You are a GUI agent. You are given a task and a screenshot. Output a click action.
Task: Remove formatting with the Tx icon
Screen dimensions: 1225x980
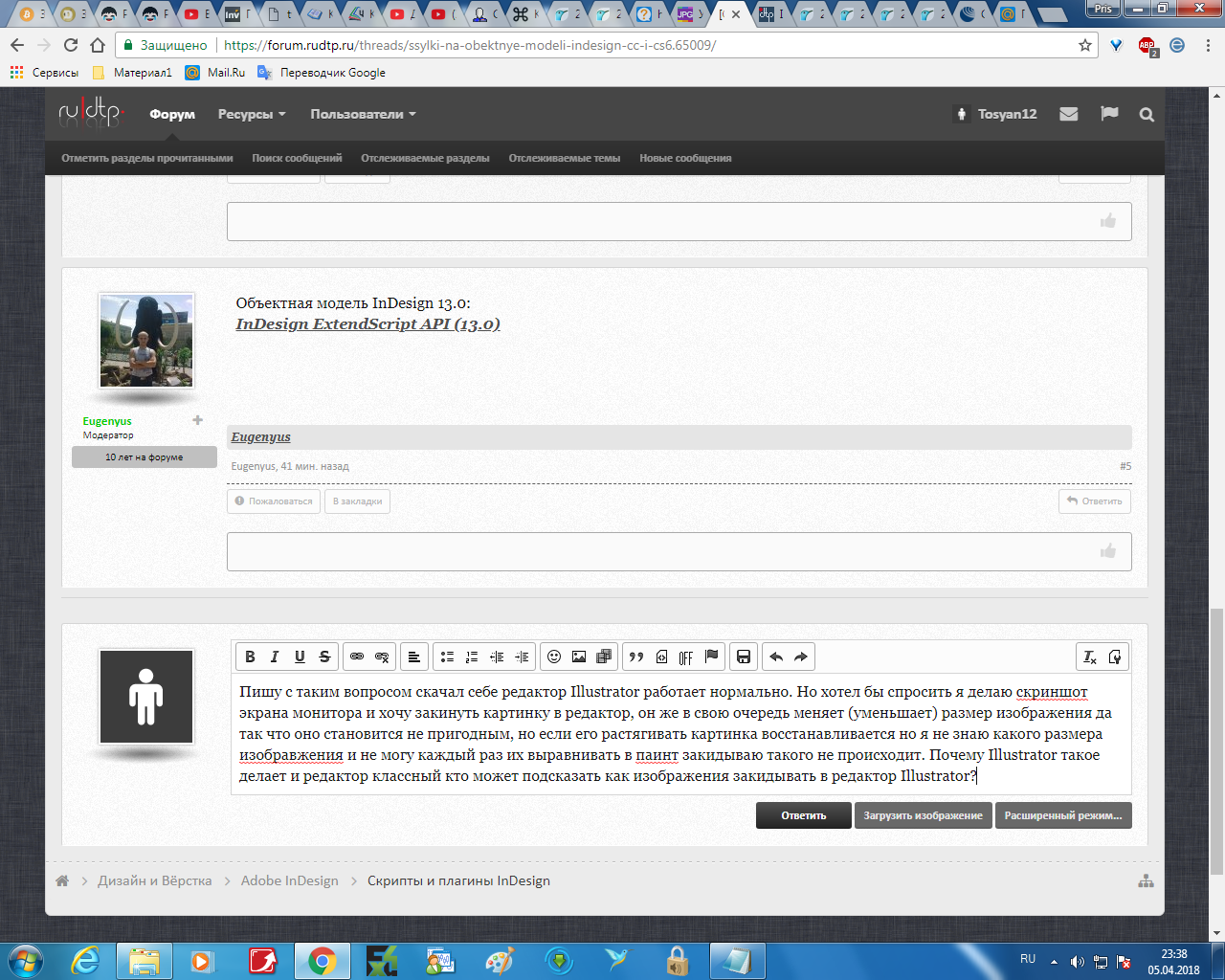pyautogui.click(x=1090, y=657)
